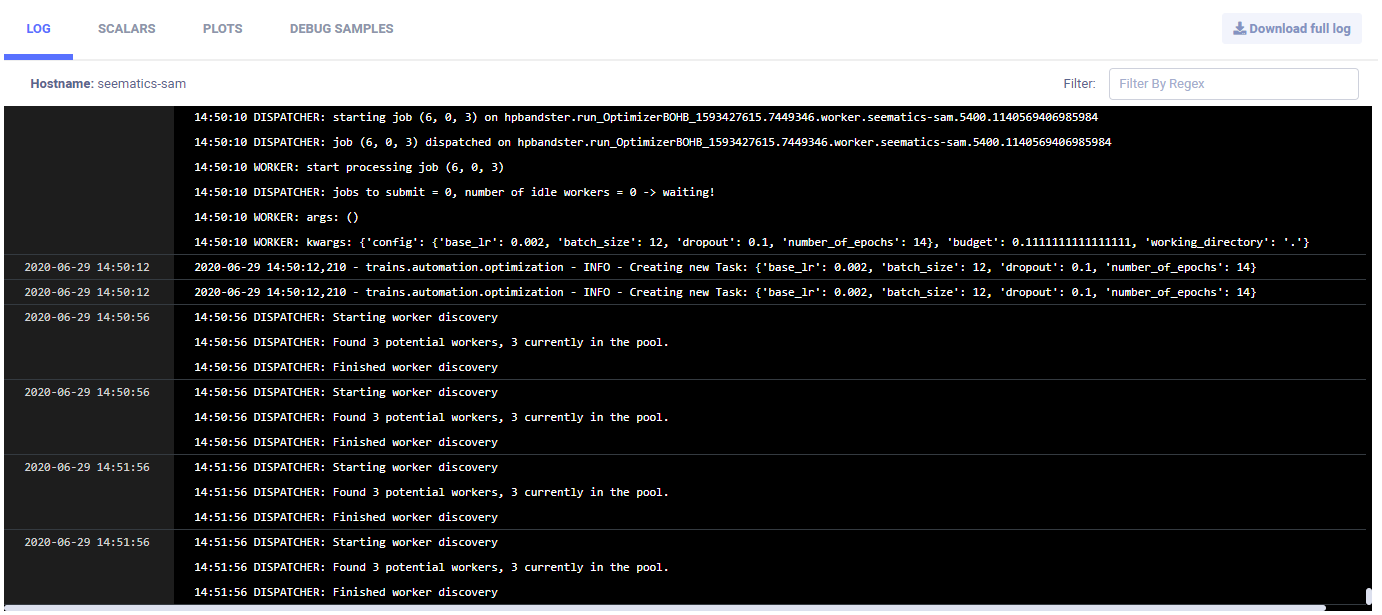
Task: Click the last 2020-06-29 14:51:56 timestamp
Action: 87,542
